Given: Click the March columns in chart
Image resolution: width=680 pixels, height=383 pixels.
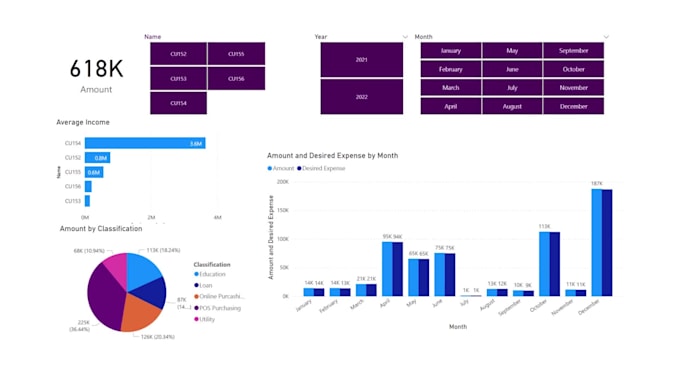Looking at the screenshot, I should (366, 290).
